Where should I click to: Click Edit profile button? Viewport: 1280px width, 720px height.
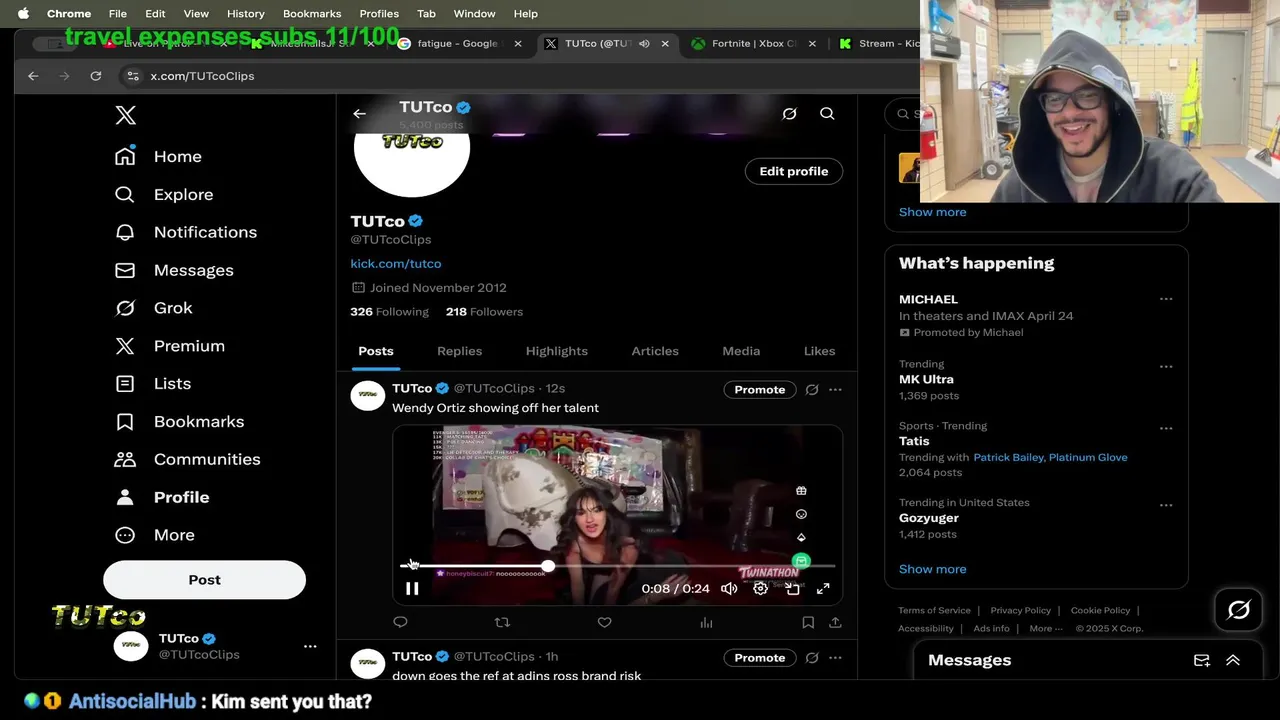point(794,171)
